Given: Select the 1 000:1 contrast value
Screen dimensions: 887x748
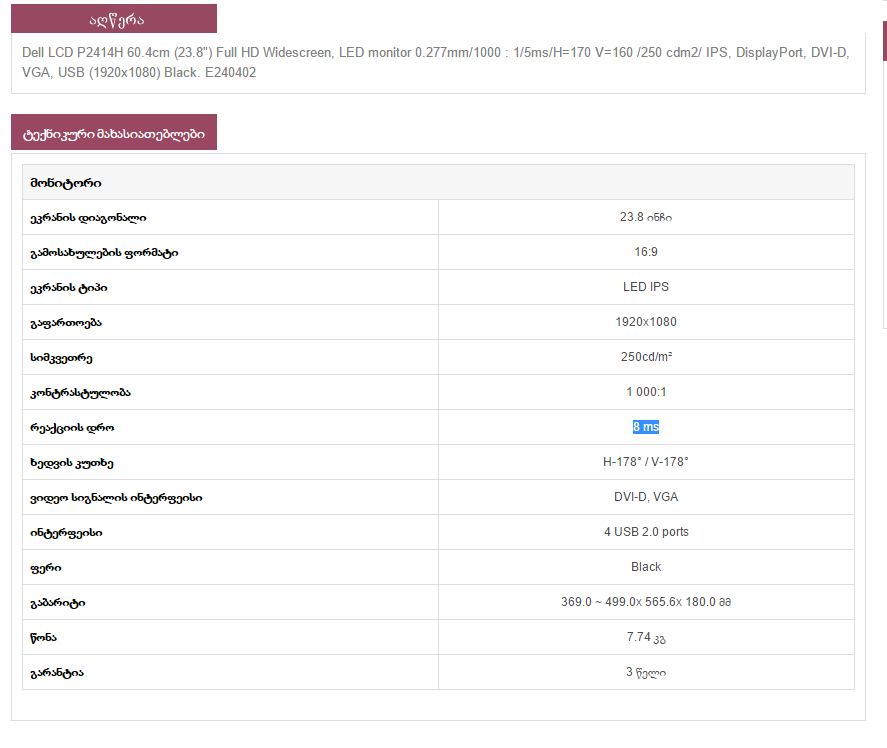Looking at the screenshot, I should click(x=646, y=392).
